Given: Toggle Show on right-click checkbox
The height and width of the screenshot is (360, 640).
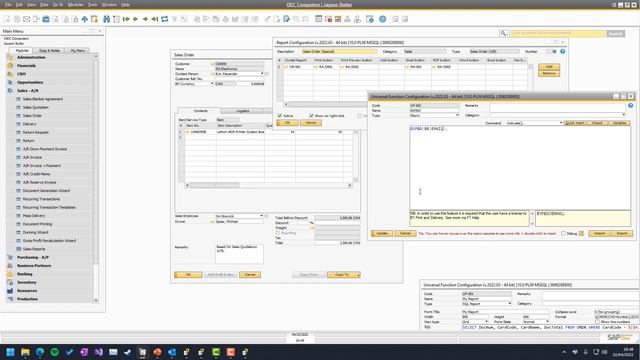Looking at the screenshot, I should [x=311, y=116].
